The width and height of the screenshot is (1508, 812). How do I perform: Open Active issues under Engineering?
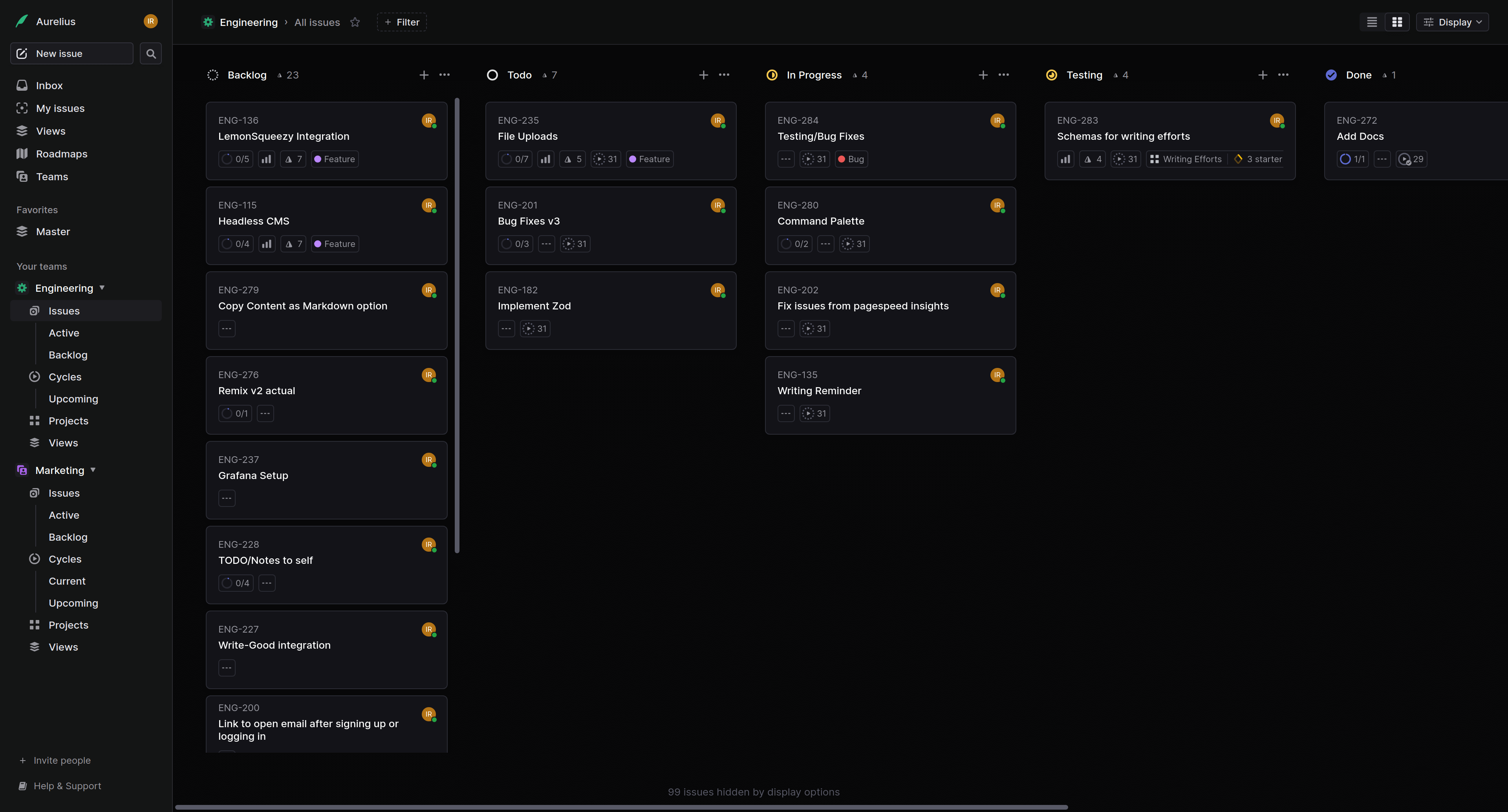tap(64, 333)
